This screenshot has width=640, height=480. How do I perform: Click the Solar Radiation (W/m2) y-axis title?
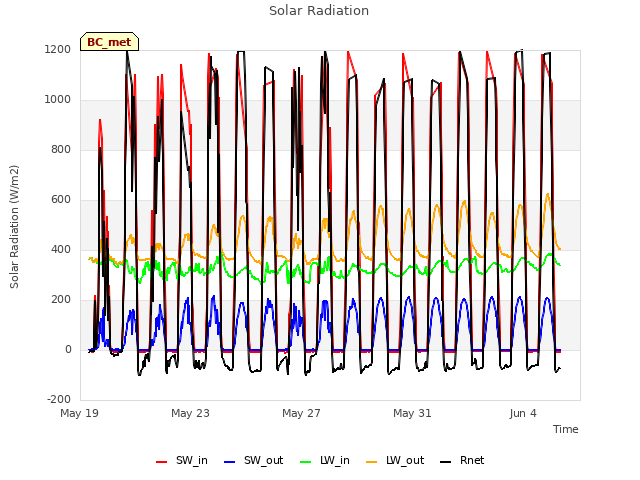tap(14, 227)
